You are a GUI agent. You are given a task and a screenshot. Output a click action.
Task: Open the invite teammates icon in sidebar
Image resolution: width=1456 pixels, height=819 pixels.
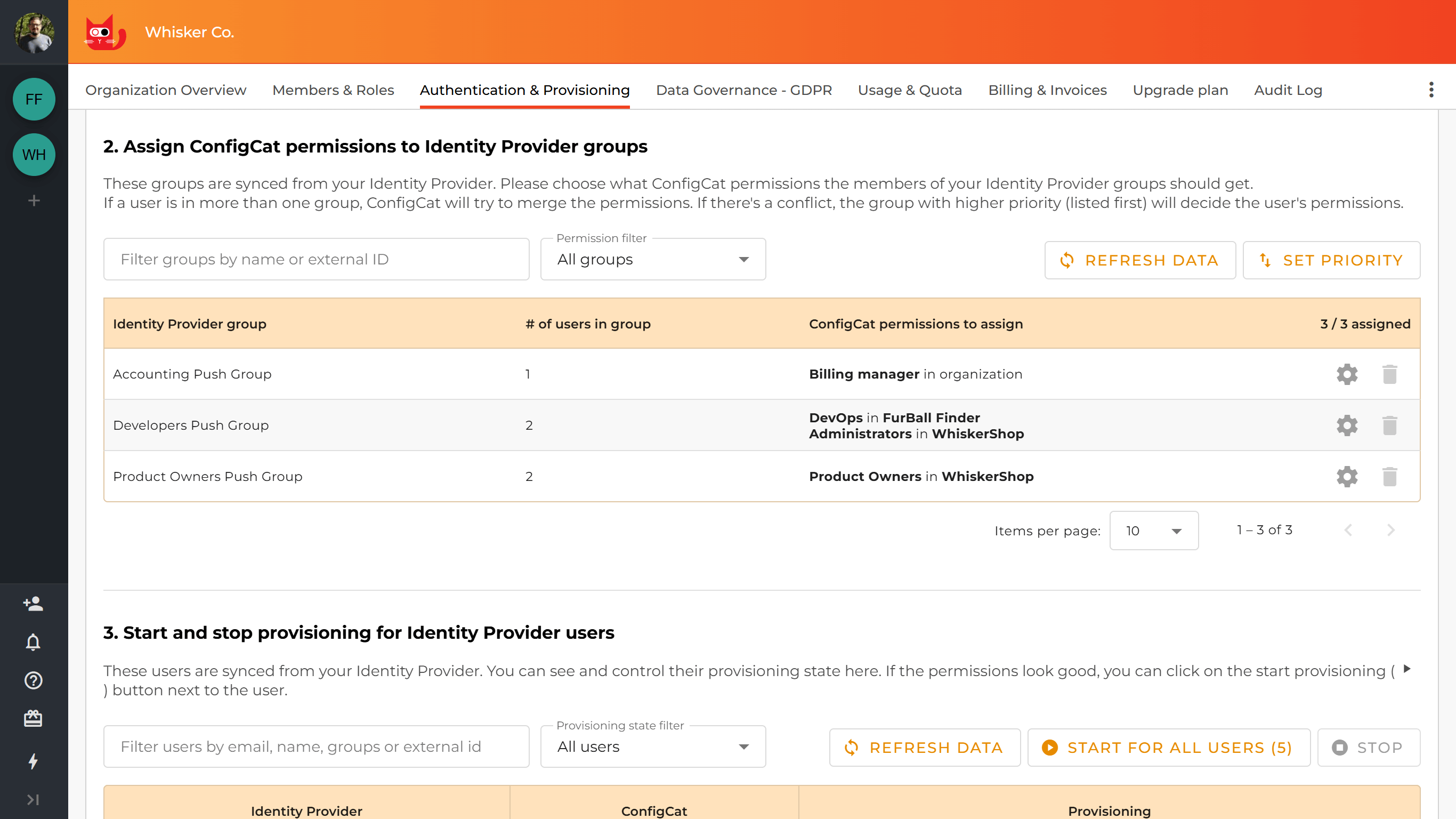tap(34, 604)
